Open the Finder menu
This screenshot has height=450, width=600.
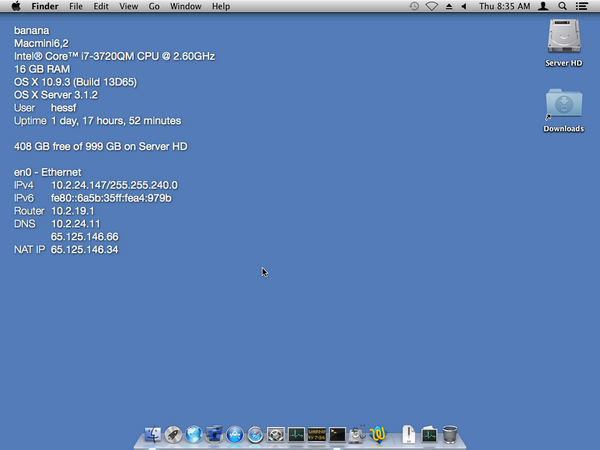pos(45,7)
